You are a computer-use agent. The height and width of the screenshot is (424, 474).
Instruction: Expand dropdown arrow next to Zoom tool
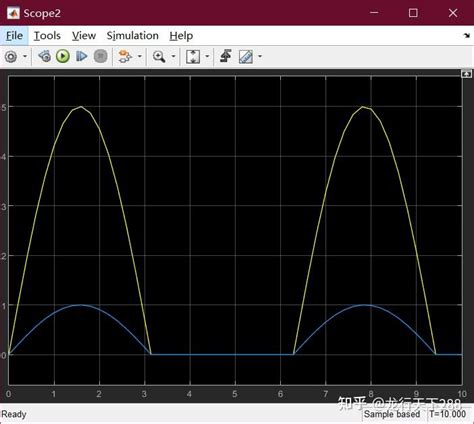(173, 56)
